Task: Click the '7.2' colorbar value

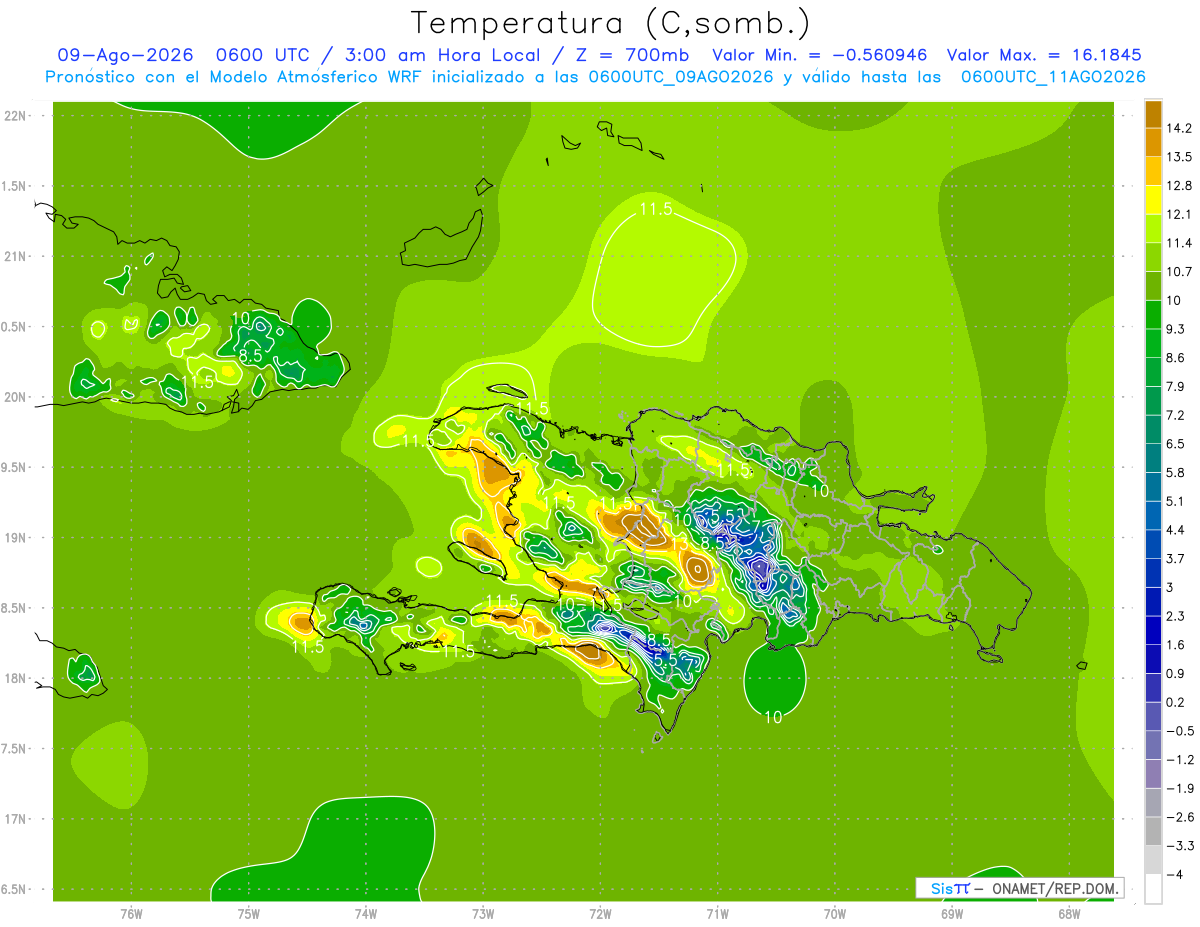Action: (x=1176, y=415)
